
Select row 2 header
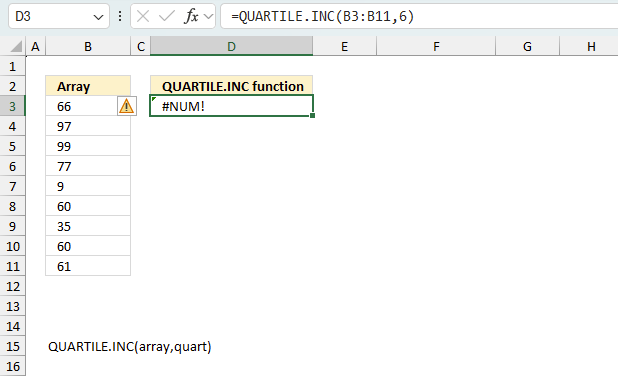point(13,86)
